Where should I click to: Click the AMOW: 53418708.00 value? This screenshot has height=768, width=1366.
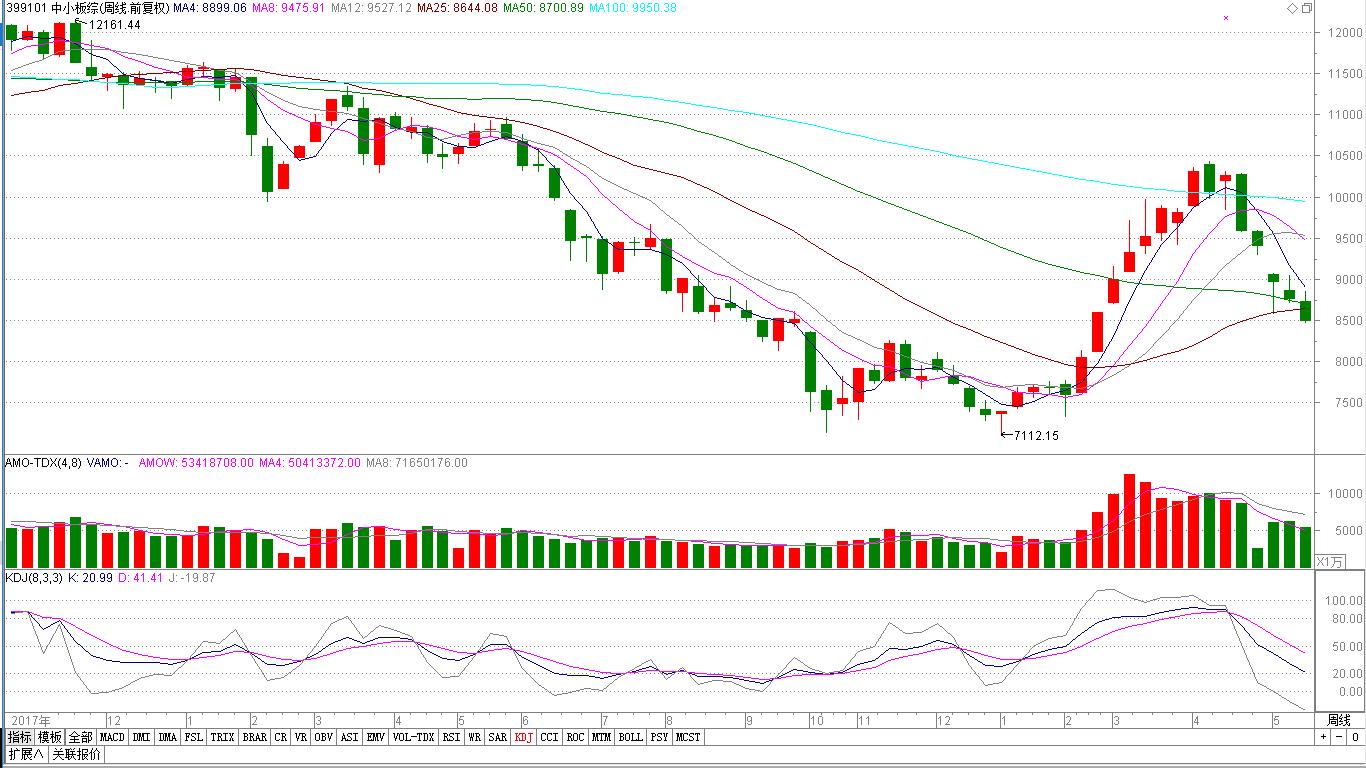[x=196, y=463]
